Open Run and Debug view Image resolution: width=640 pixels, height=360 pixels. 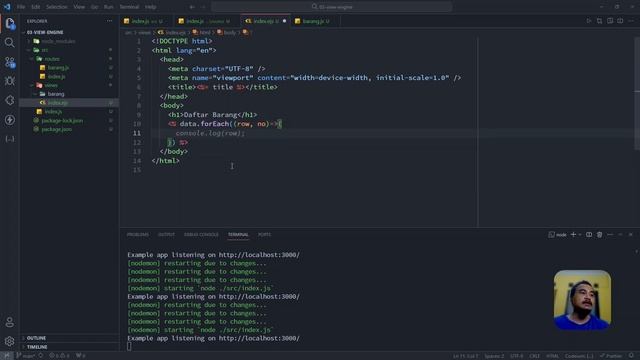pos(10,81)
